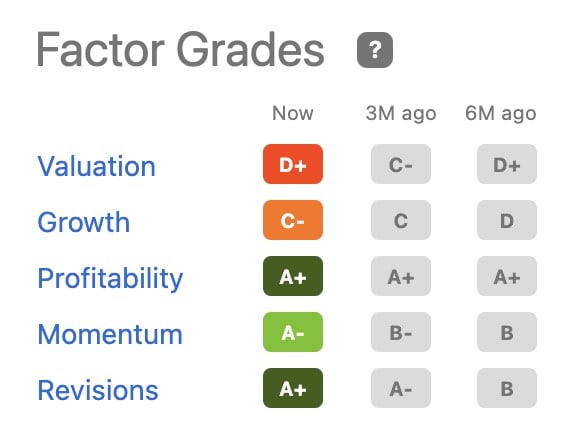Click the Factor Grades help question-mark icon
The width and height of the screenshot is (575, 446).
[375, 50]
